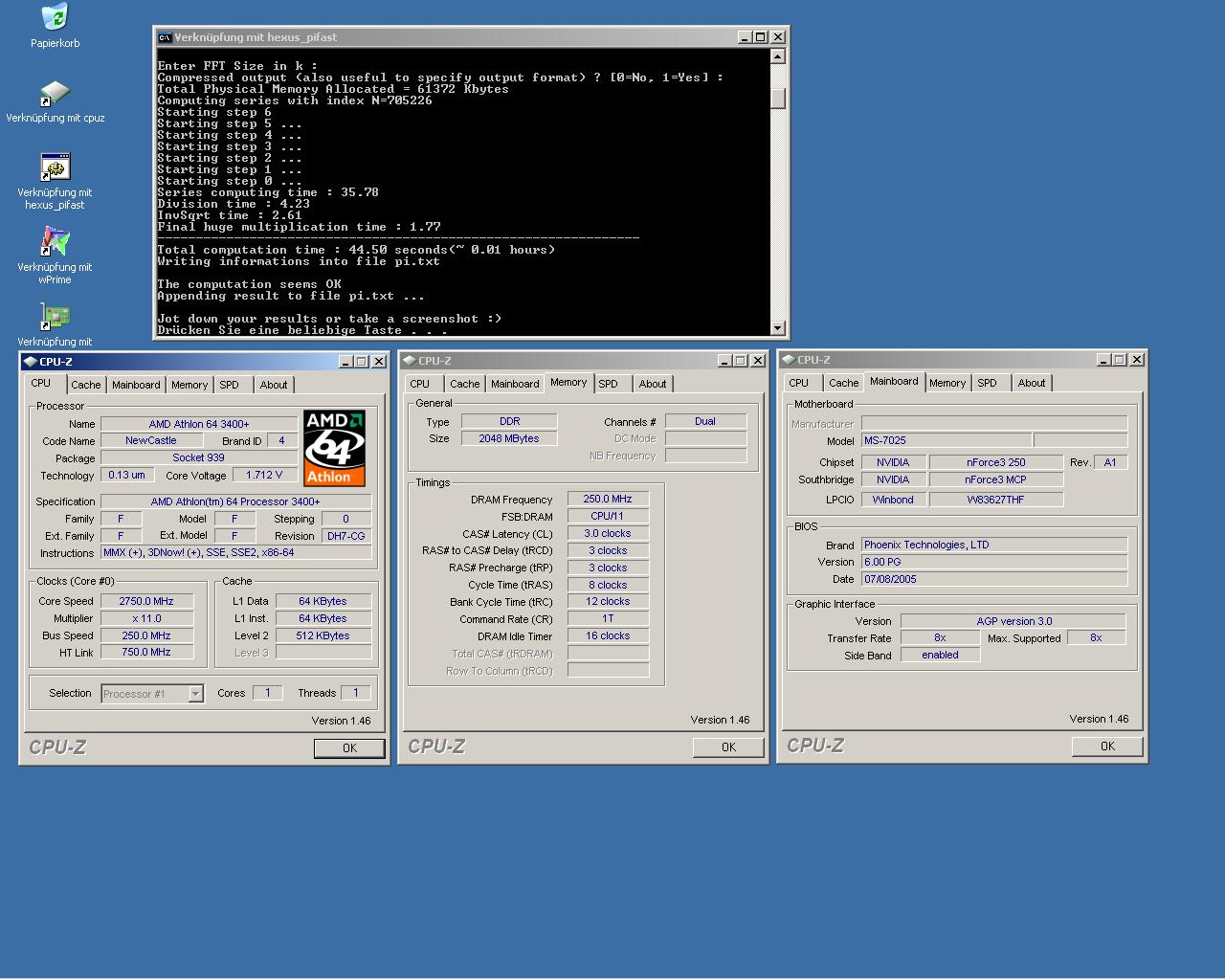This screenshot has height=980, width=1225.
Task: Click the FSB:DRAM value CPU/11
Action: tap(608, 516)
